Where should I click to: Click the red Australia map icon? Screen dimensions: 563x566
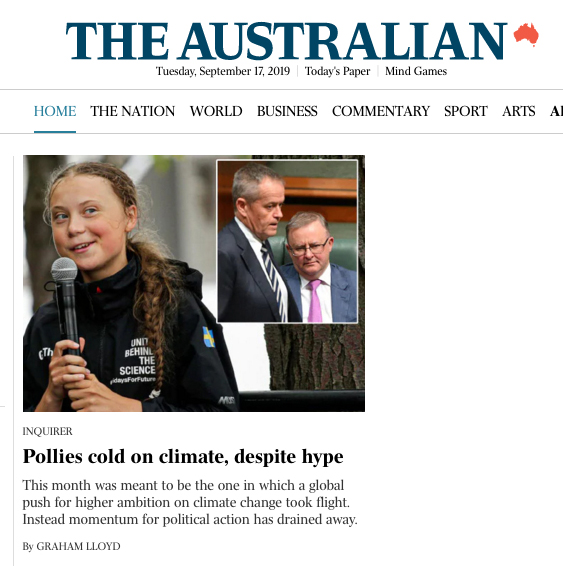pos(526,35)
